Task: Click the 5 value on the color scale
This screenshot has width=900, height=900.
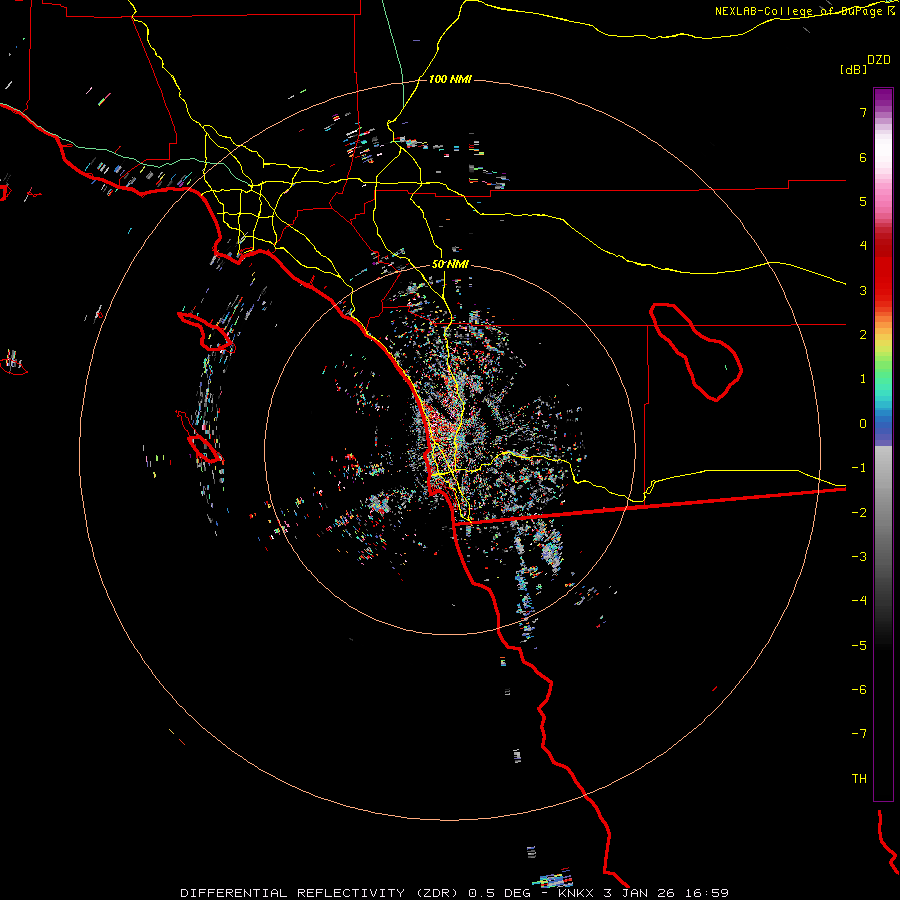Action: 863,201
